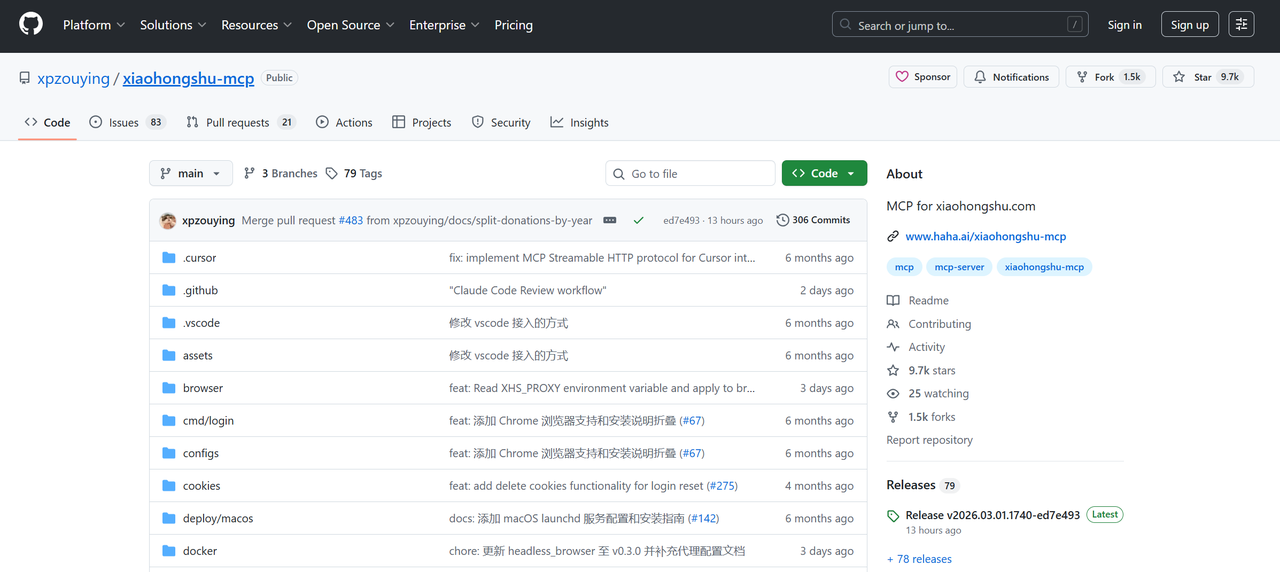
Task: Click Report repository link
Action: pyautogui.click(x=929, y=440)
